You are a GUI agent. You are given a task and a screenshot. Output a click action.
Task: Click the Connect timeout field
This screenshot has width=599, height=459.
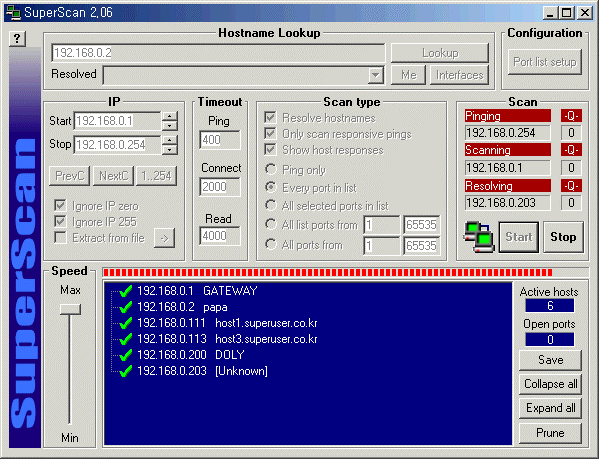click(x=220, y=187)
